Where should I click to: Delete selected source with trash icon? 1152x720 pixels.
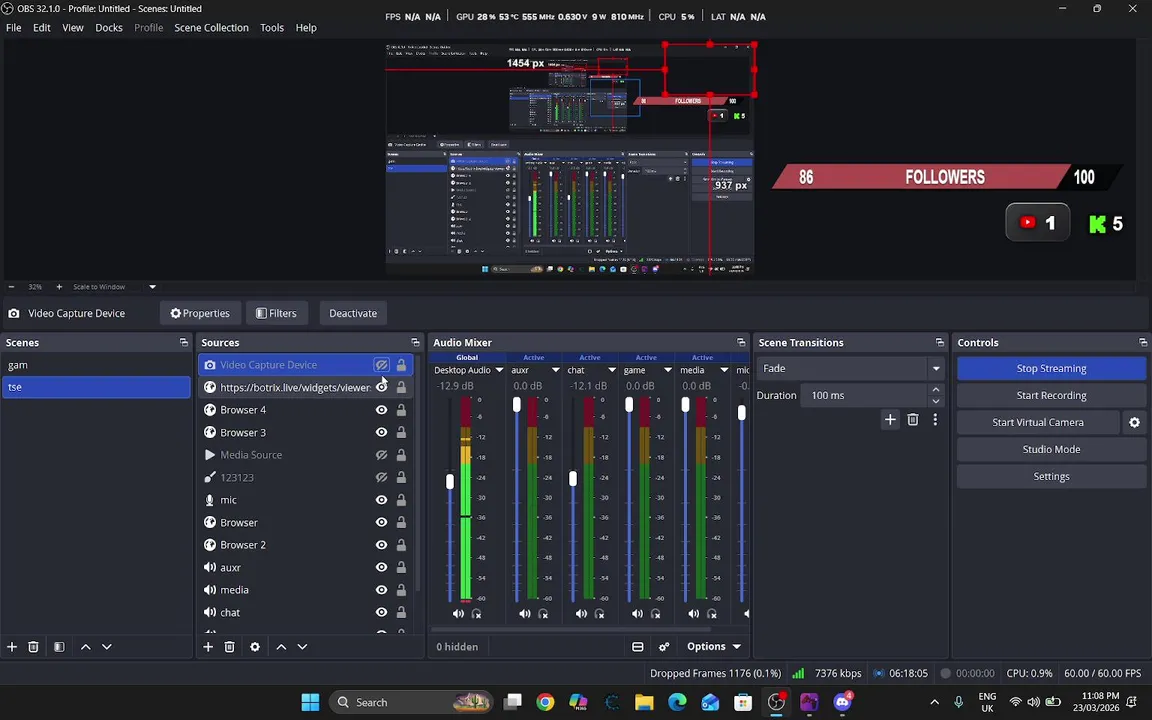229,647
